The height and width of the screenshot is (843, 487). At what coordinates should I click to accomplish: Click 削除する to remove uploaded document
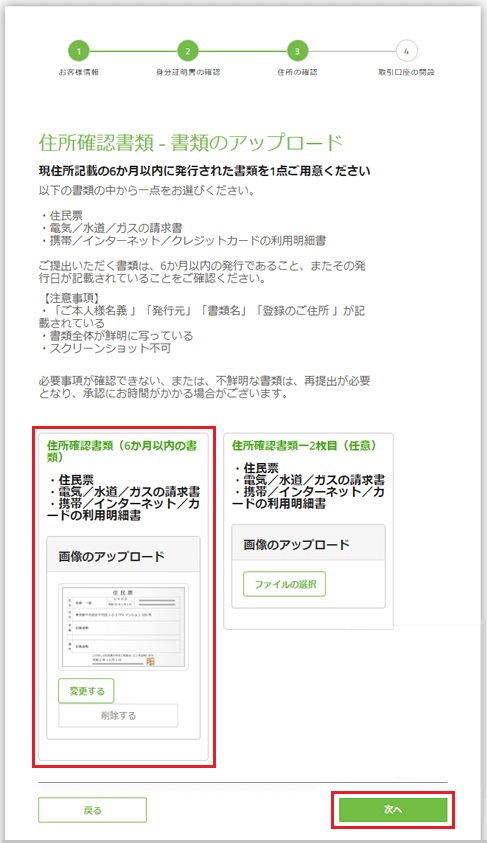click(118, 716)
